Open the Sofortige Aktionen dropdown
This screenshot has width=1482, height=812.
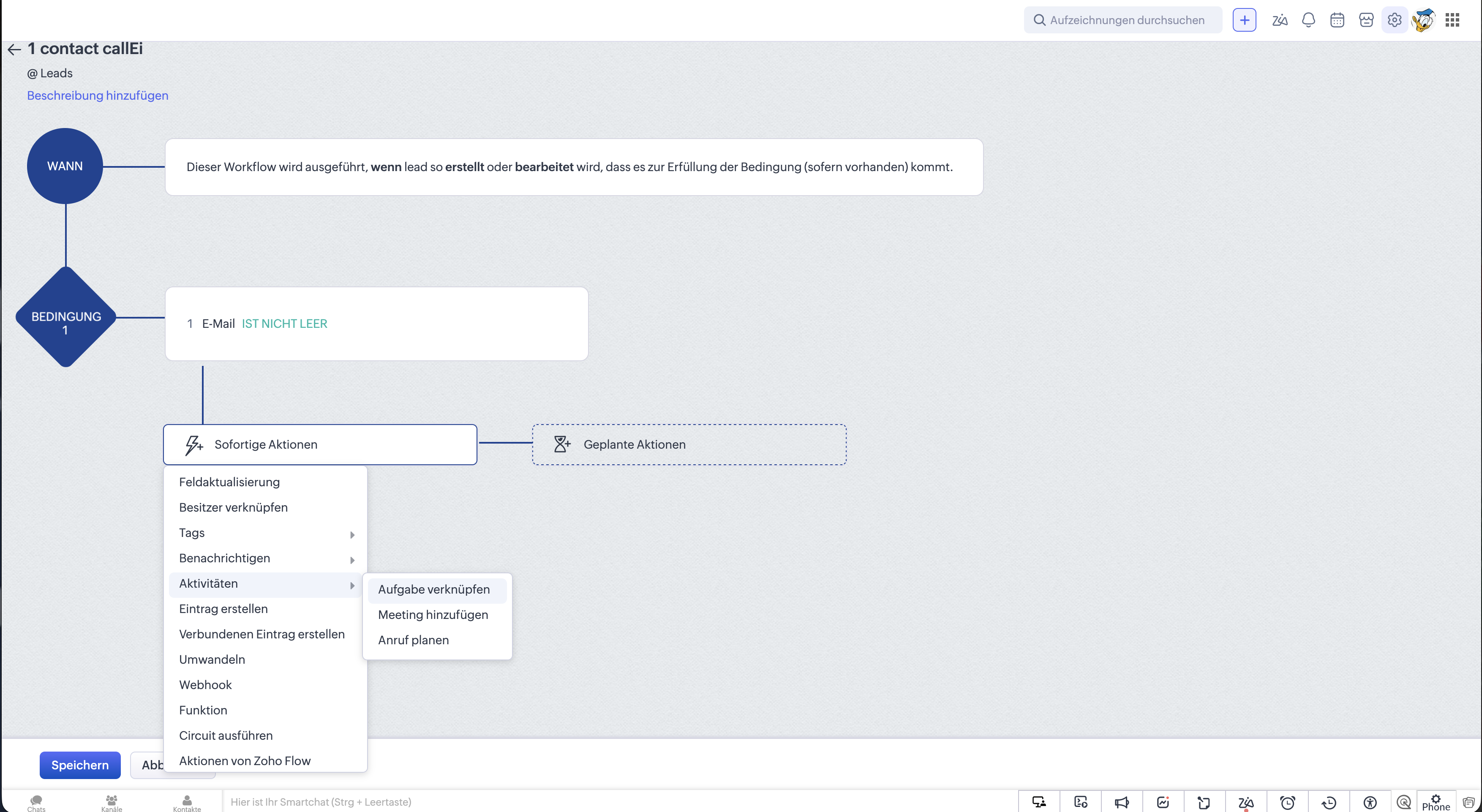click(320, 444)
